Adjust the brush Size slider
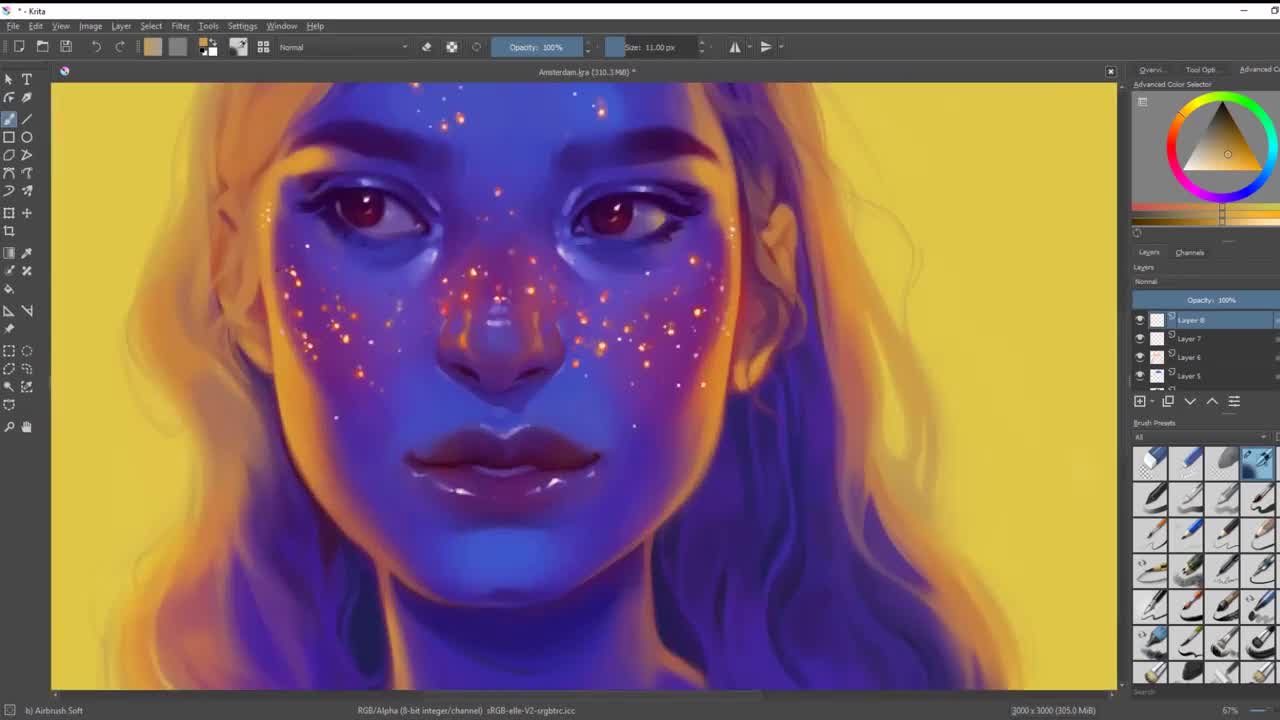 coord(650,47)
